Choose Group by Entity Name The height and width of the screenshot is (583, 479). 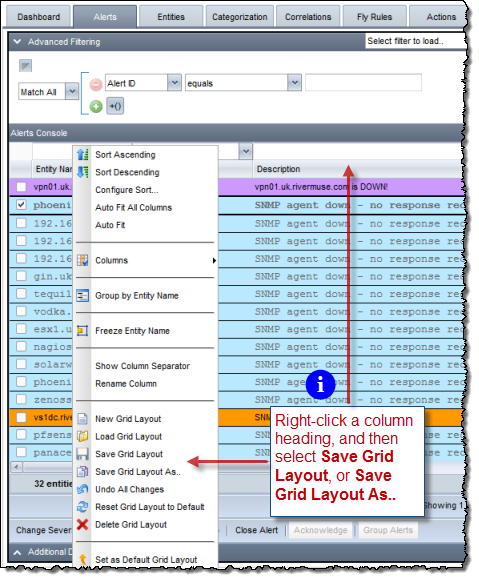[137, 296]
